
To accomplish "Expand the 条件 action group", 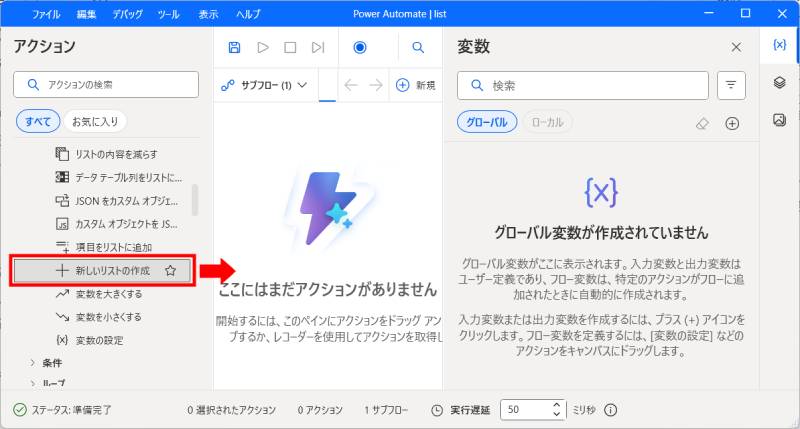I will [46, 363].
